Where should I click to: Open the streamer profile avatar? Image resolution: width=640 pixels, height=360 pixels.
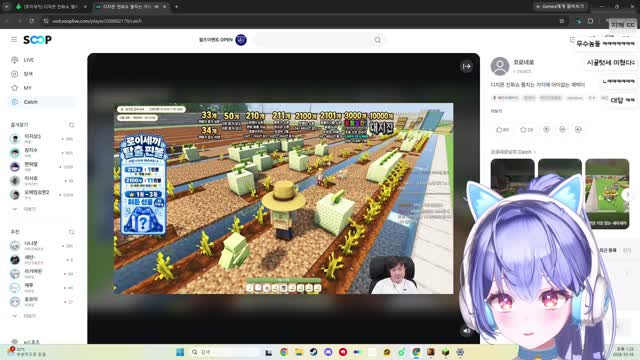click(x=500, y=66)
